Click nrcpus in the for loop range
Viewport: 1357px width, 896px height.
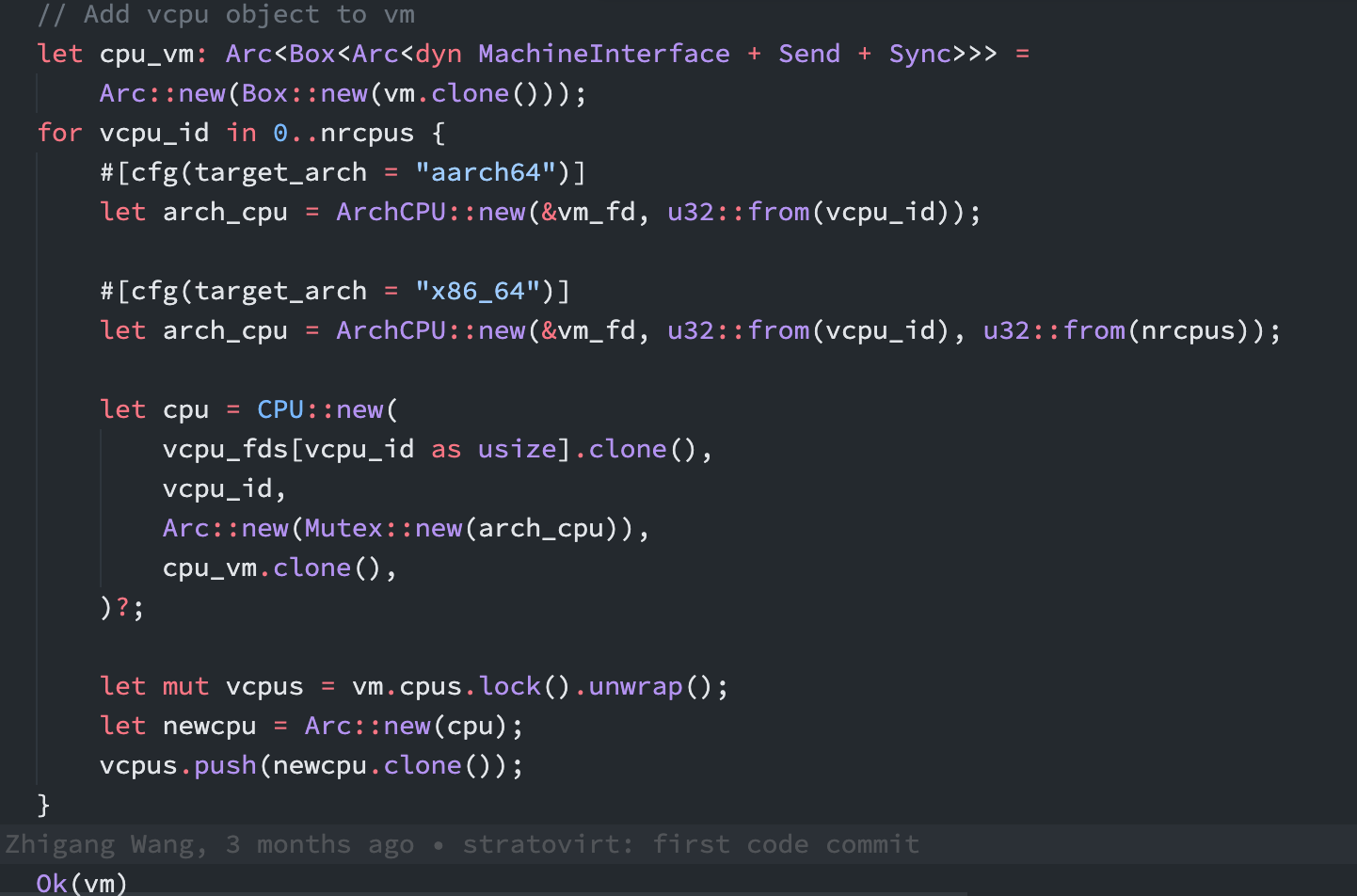tap(367, 134)
